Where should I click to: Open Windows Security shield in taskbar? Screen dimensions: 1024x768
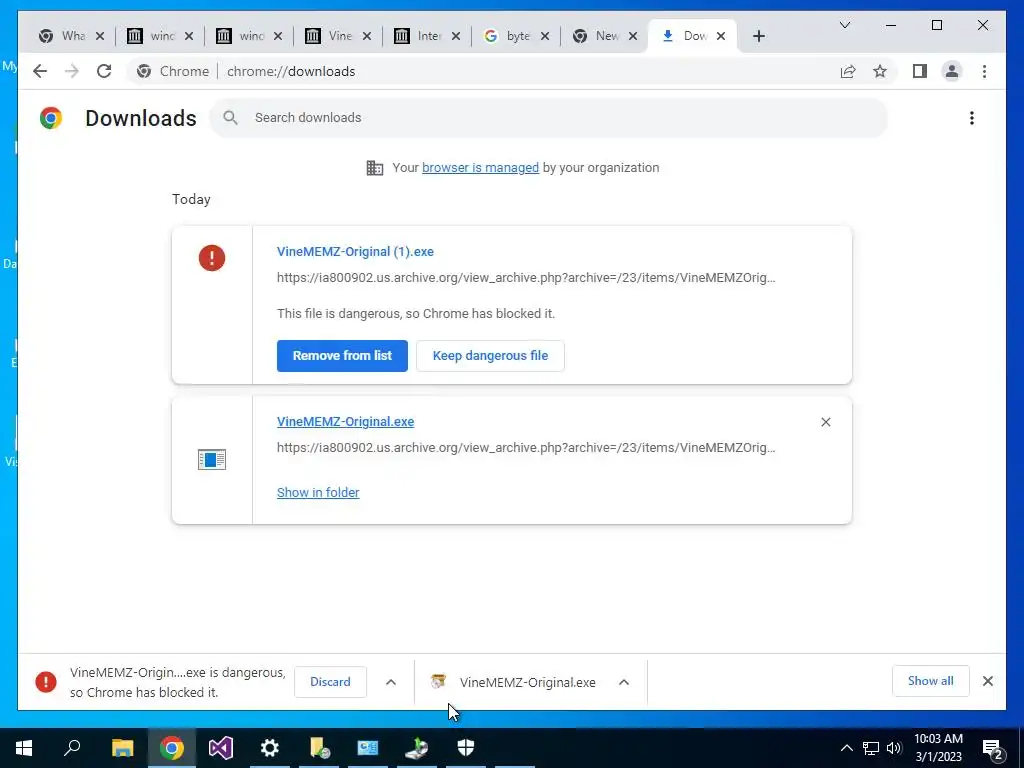[466, 748]
